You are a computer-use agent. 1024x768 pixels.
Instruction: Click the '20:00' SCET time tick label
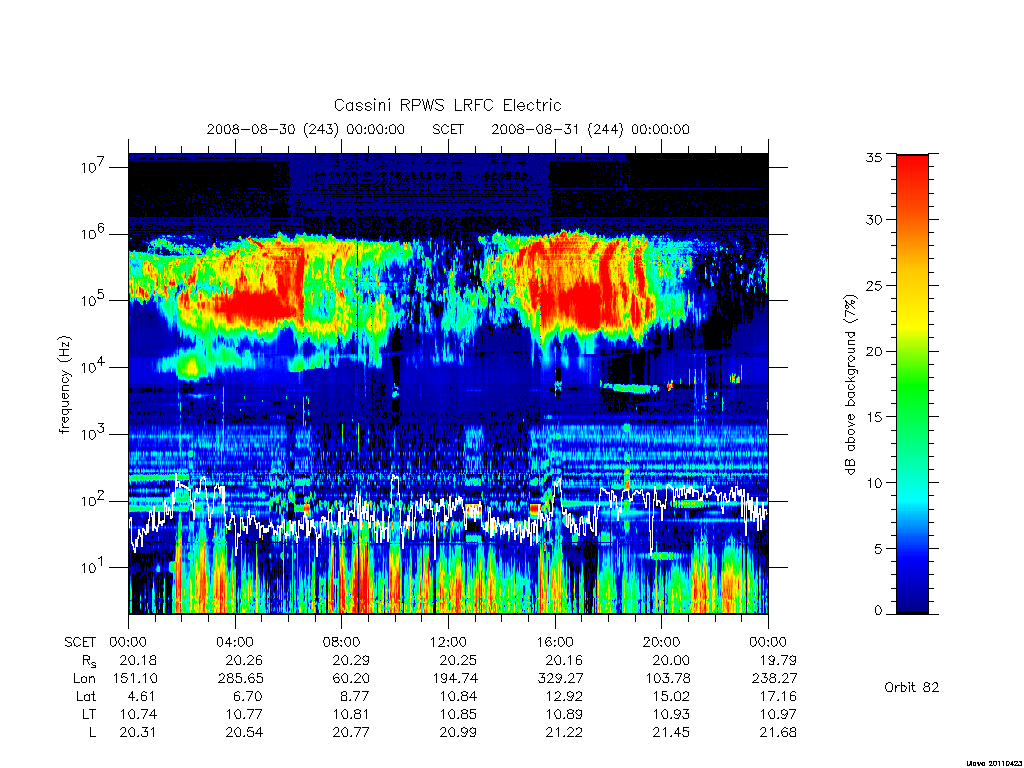coord(661,643)
